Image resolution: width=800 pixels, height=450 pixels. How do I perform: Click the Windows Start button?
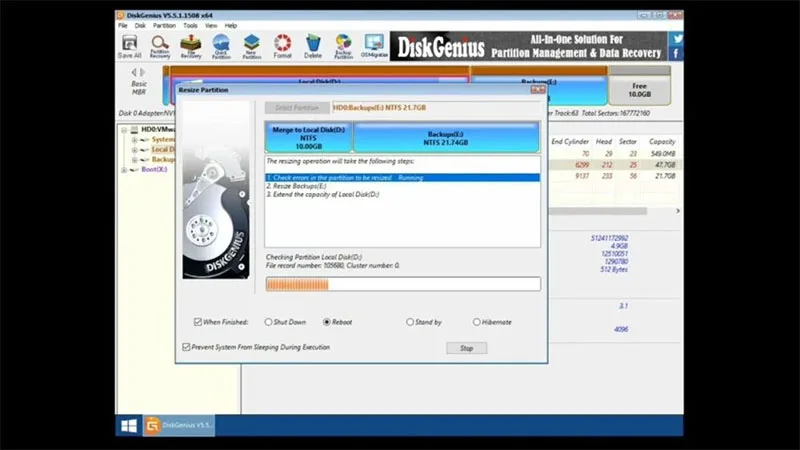coord(129,426)
